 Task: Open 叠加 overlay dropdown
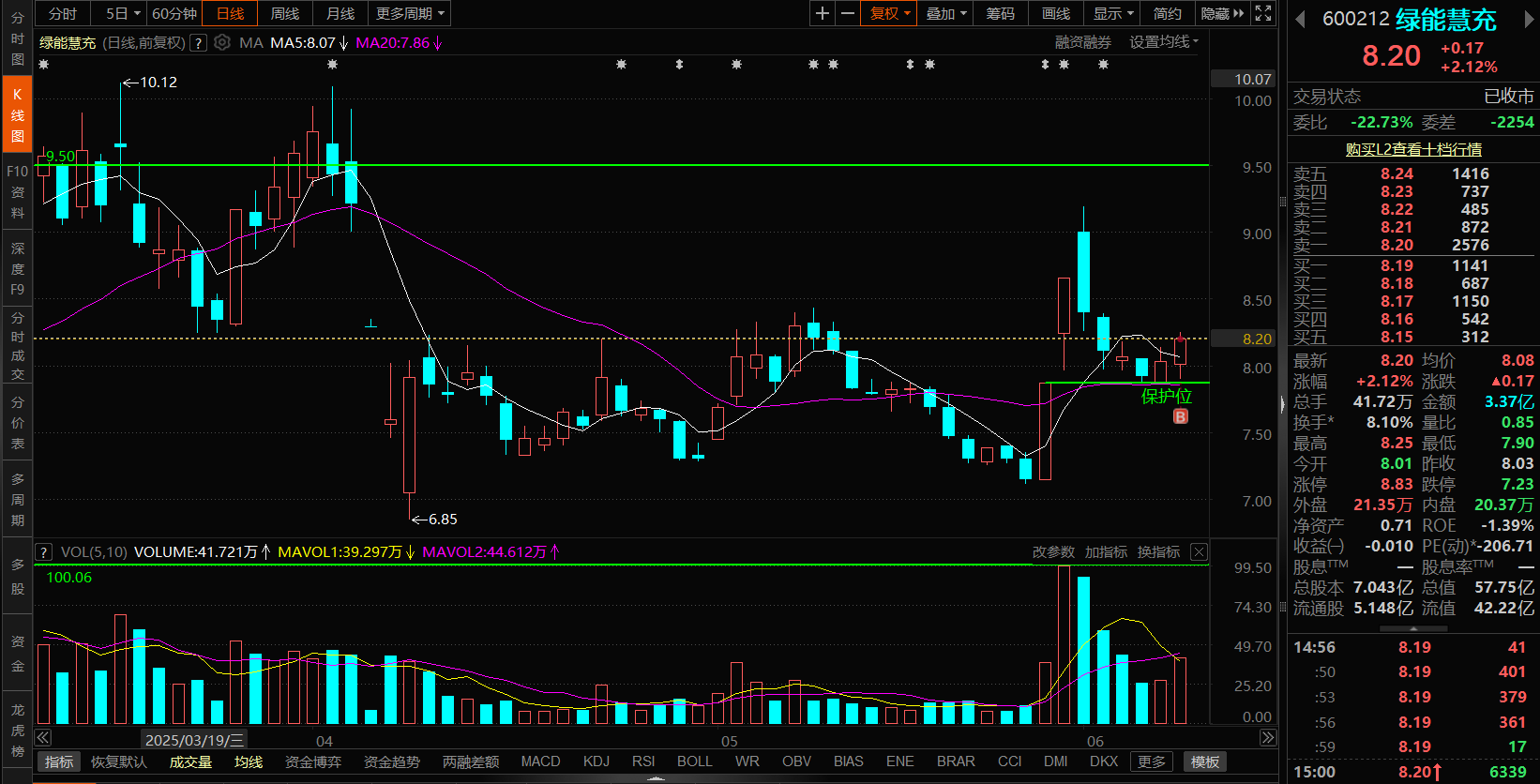945,13
